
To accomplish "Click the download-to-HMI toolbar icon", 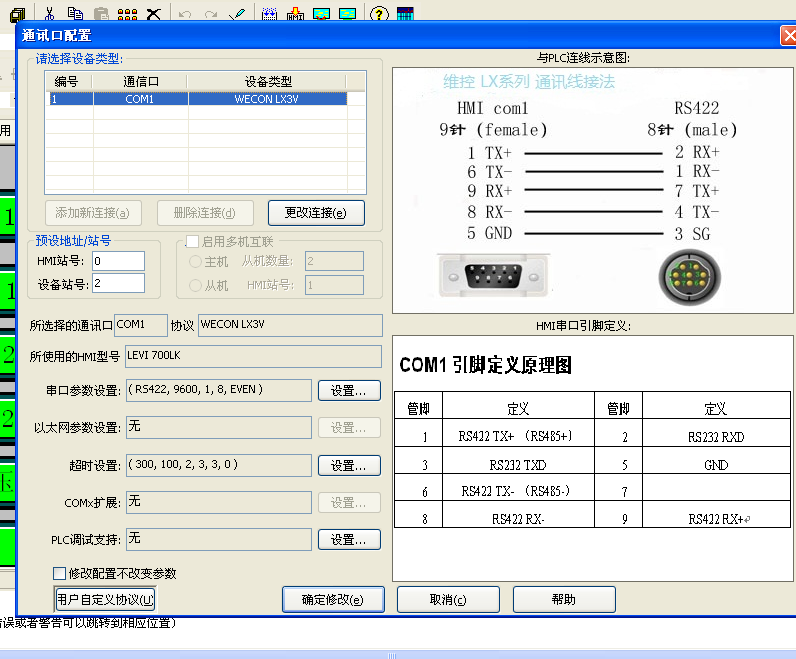I will (295, 14).
